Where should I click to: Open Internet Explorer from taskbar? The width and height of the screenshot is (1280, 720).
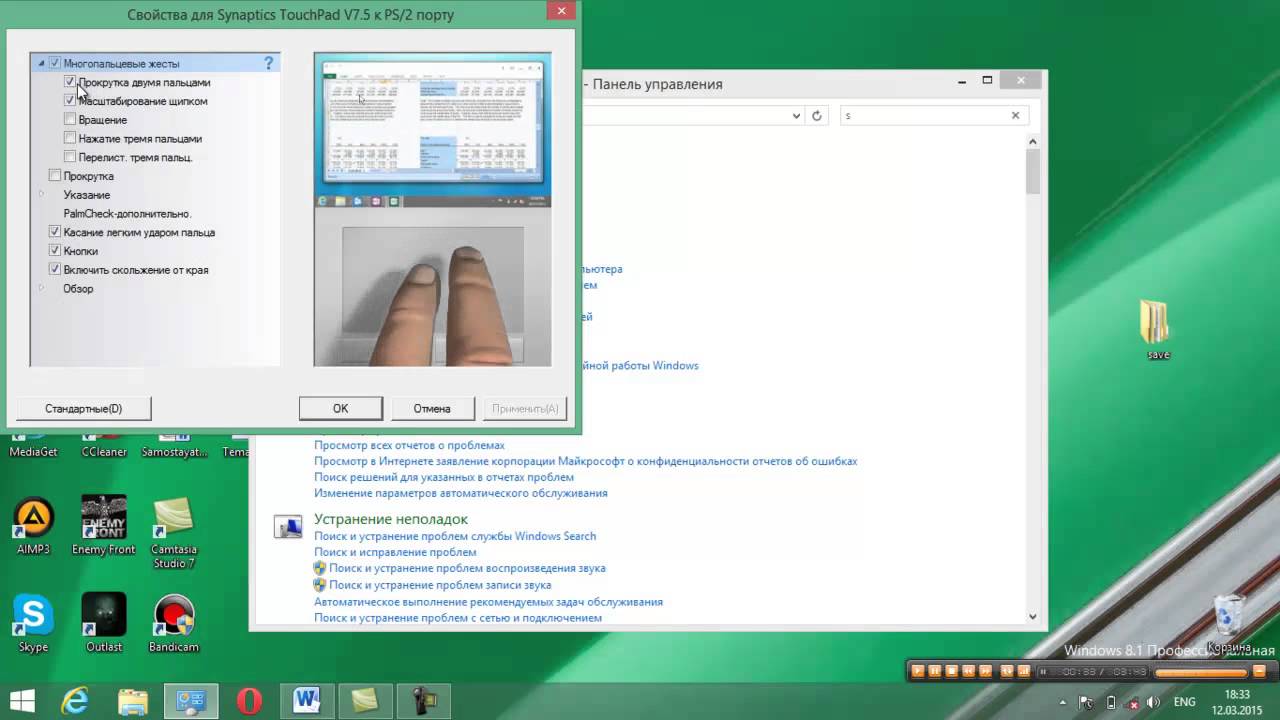75,701
